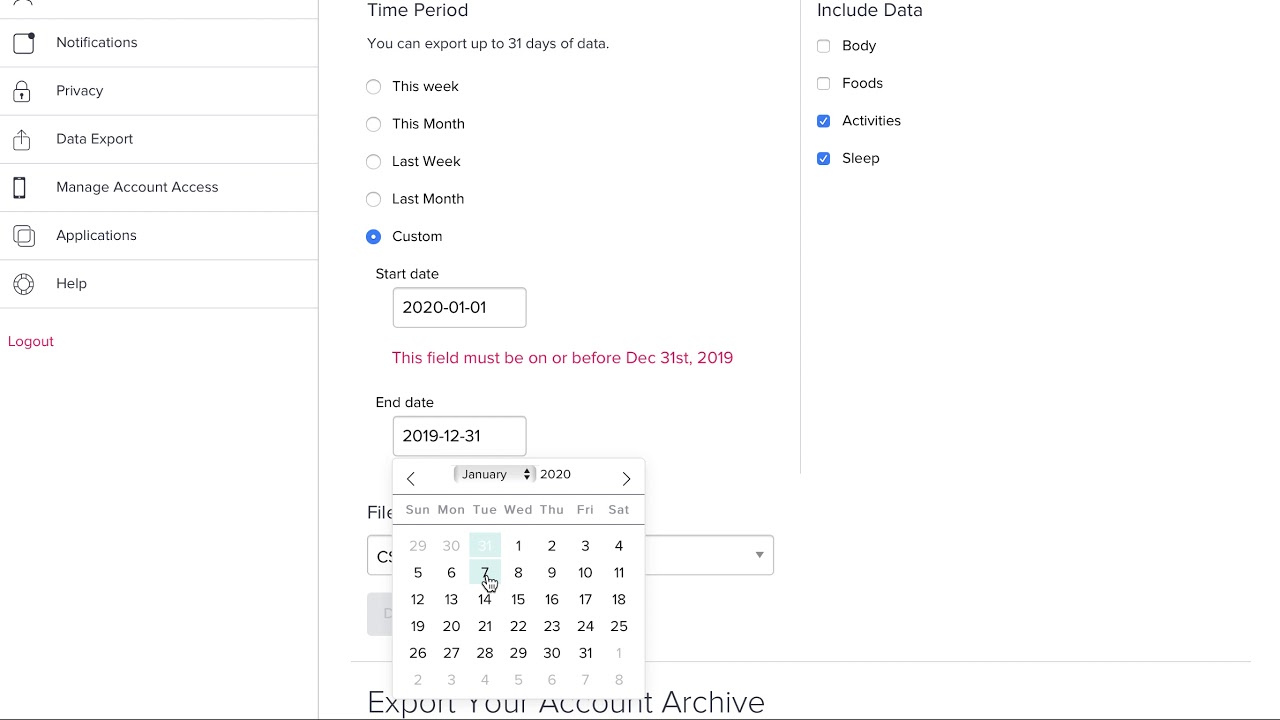
Task: Open the January month dropdown
Action: point(495,474)
